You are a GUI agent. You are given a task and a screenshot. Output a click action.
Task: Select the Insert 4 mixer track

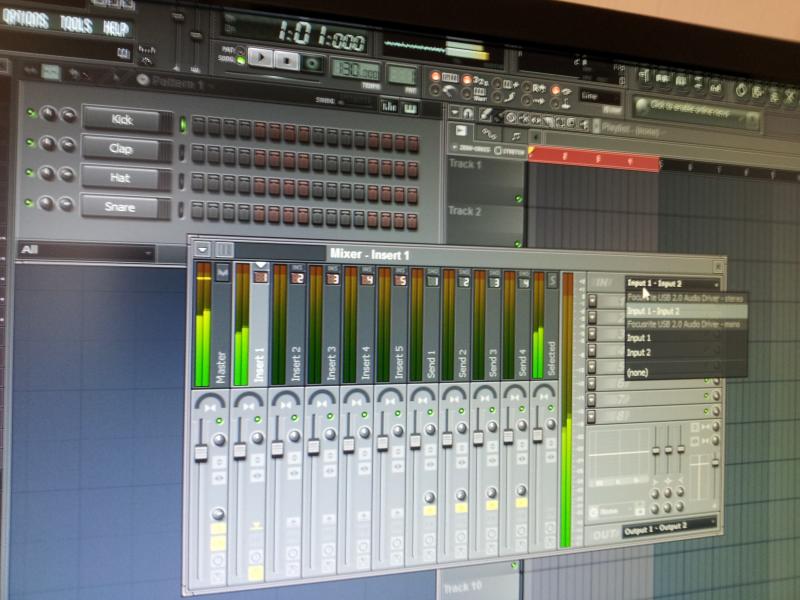click(359, 324)
